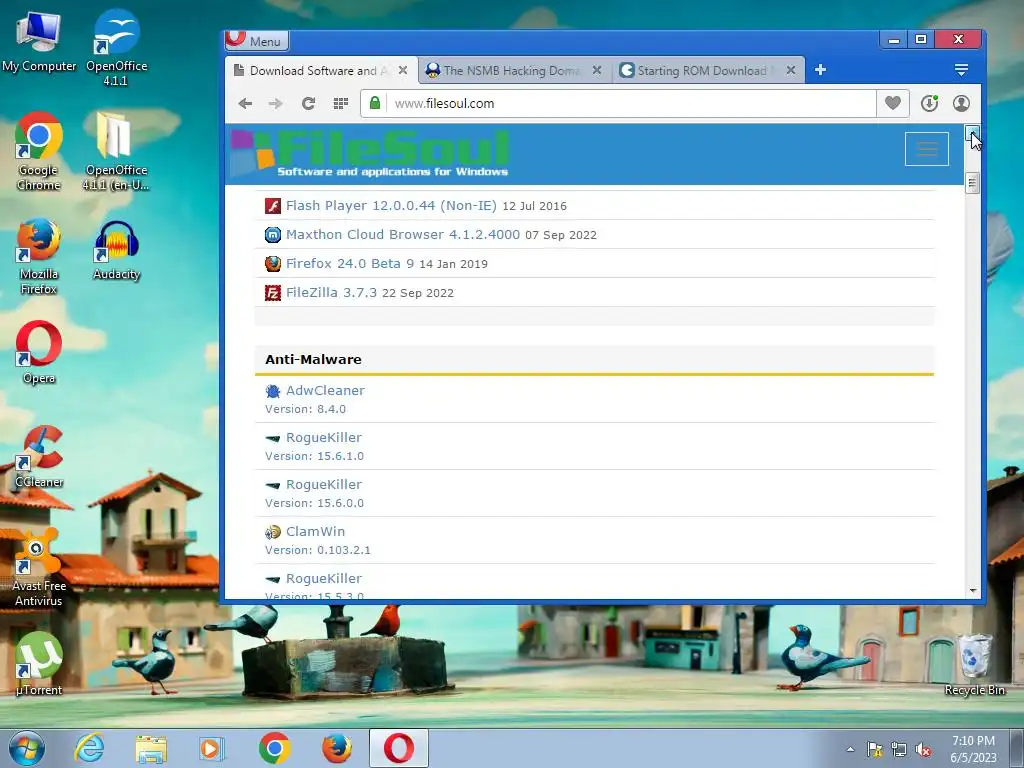Open OpenOffice 4.1.1 desktop shortcut
The width and height of the screenshot is (1024, 768).
[x=116, y=48]
